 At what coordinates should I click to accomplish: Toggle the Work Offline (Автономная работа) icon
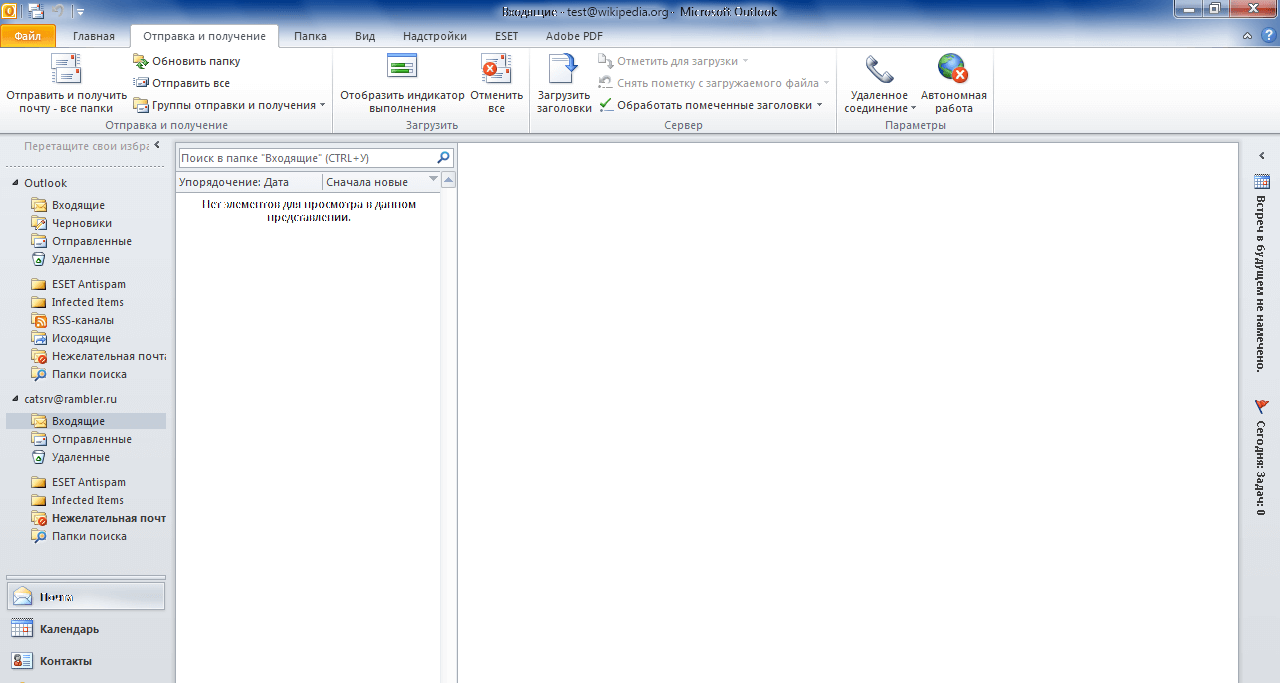[953, 68]
